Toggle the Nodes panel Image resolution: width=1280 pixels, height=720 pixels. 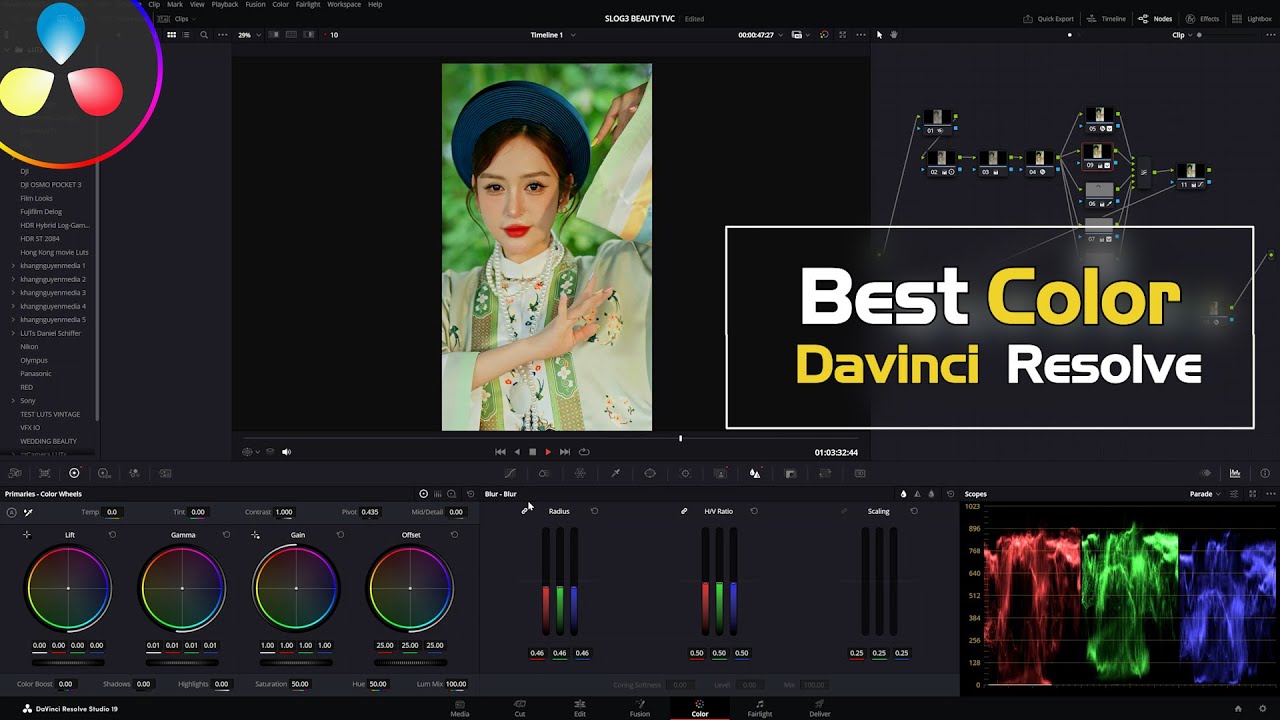pos(1155,19)
